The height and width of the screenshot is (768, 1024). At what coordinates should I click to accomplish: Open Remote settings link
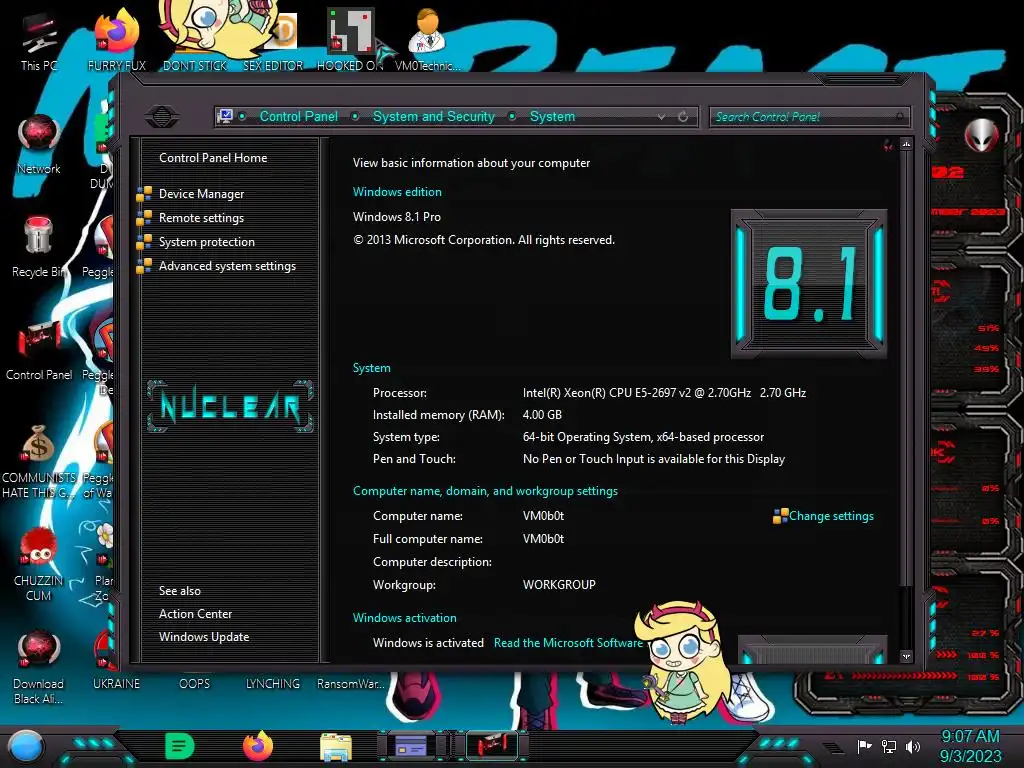tap(201, 218)
